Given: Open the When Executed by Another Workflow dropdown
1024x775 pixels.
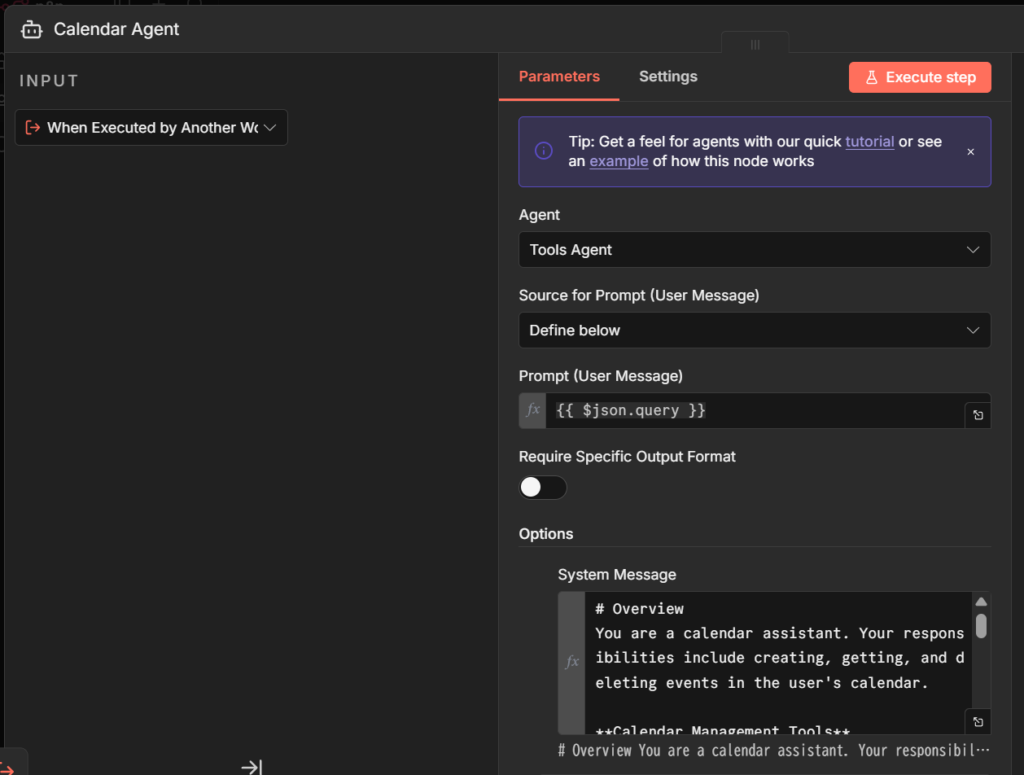Looking at the screenshot, I should [151, 128].
